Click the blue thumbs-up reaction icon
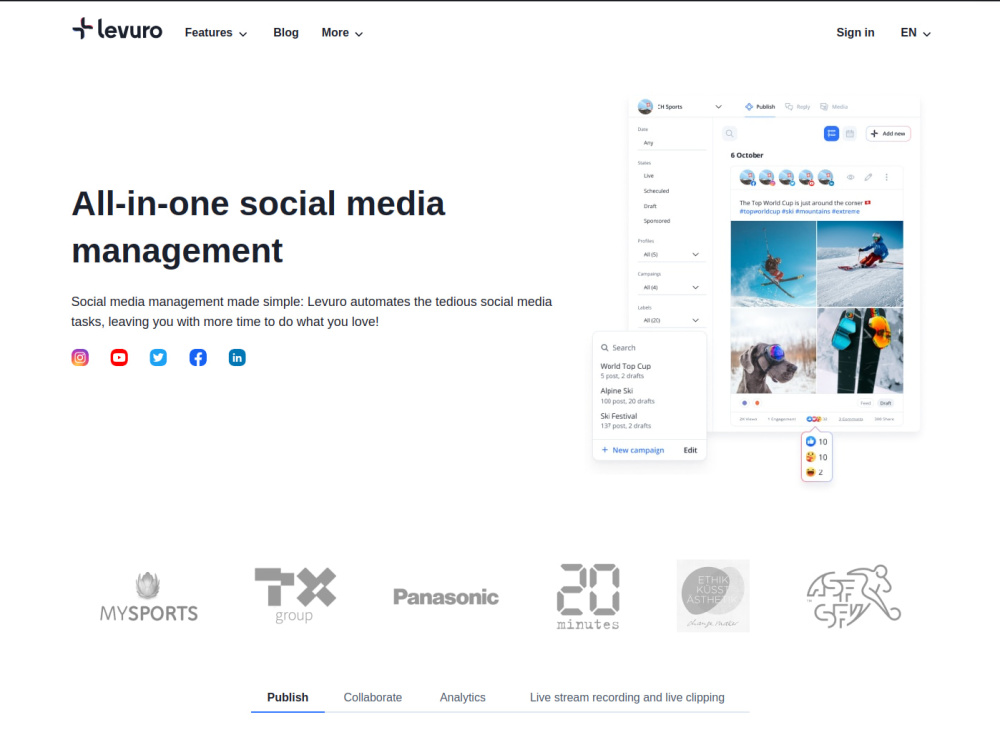Image resolution: width=1000 pixels, height=750 pixels. [811, 441]
